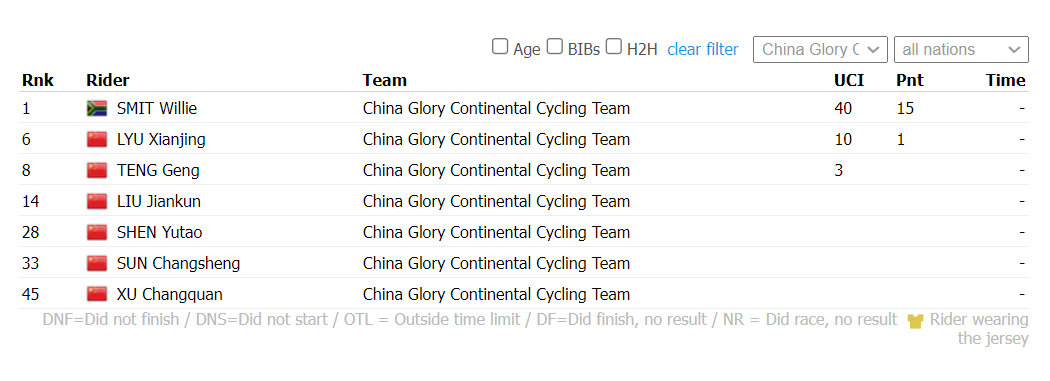This screenshot has height=381, width=1050.
Task: Click the UCI column header
Action: pyautogui.click(x=849, y=80)
